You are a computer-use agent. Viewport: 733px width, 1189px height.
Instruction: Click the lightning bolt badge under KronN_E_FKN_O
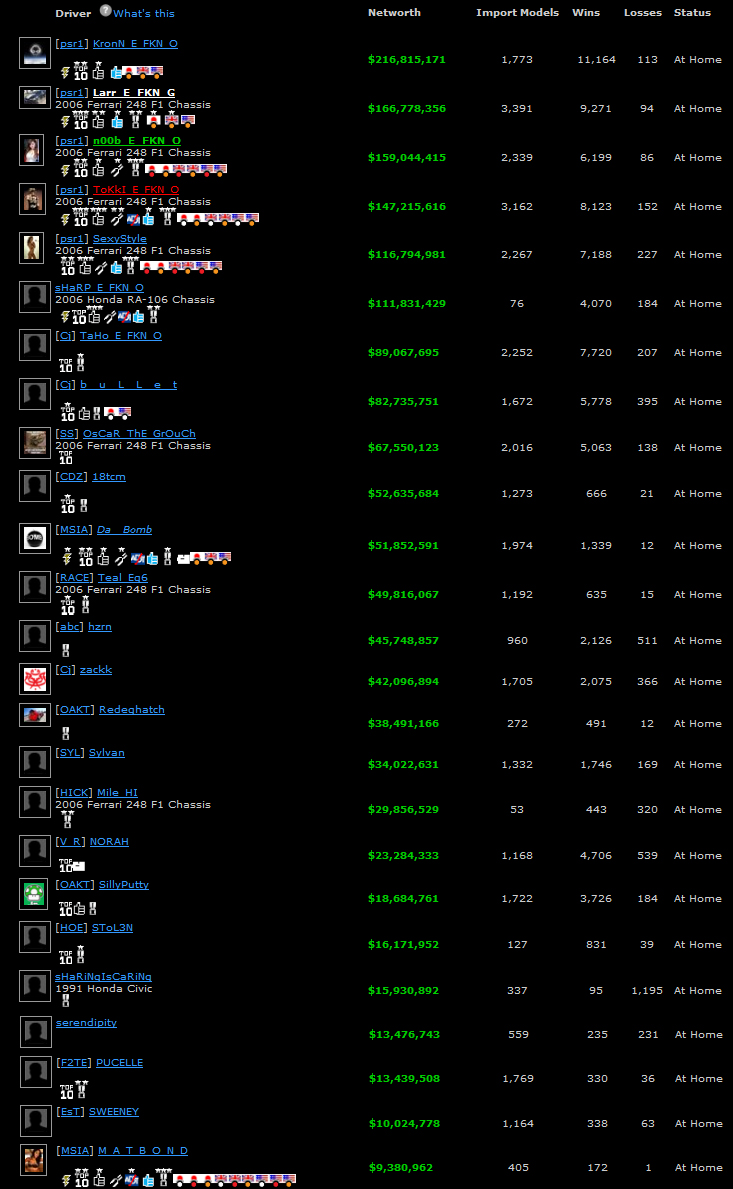click(x=65, y=72)
